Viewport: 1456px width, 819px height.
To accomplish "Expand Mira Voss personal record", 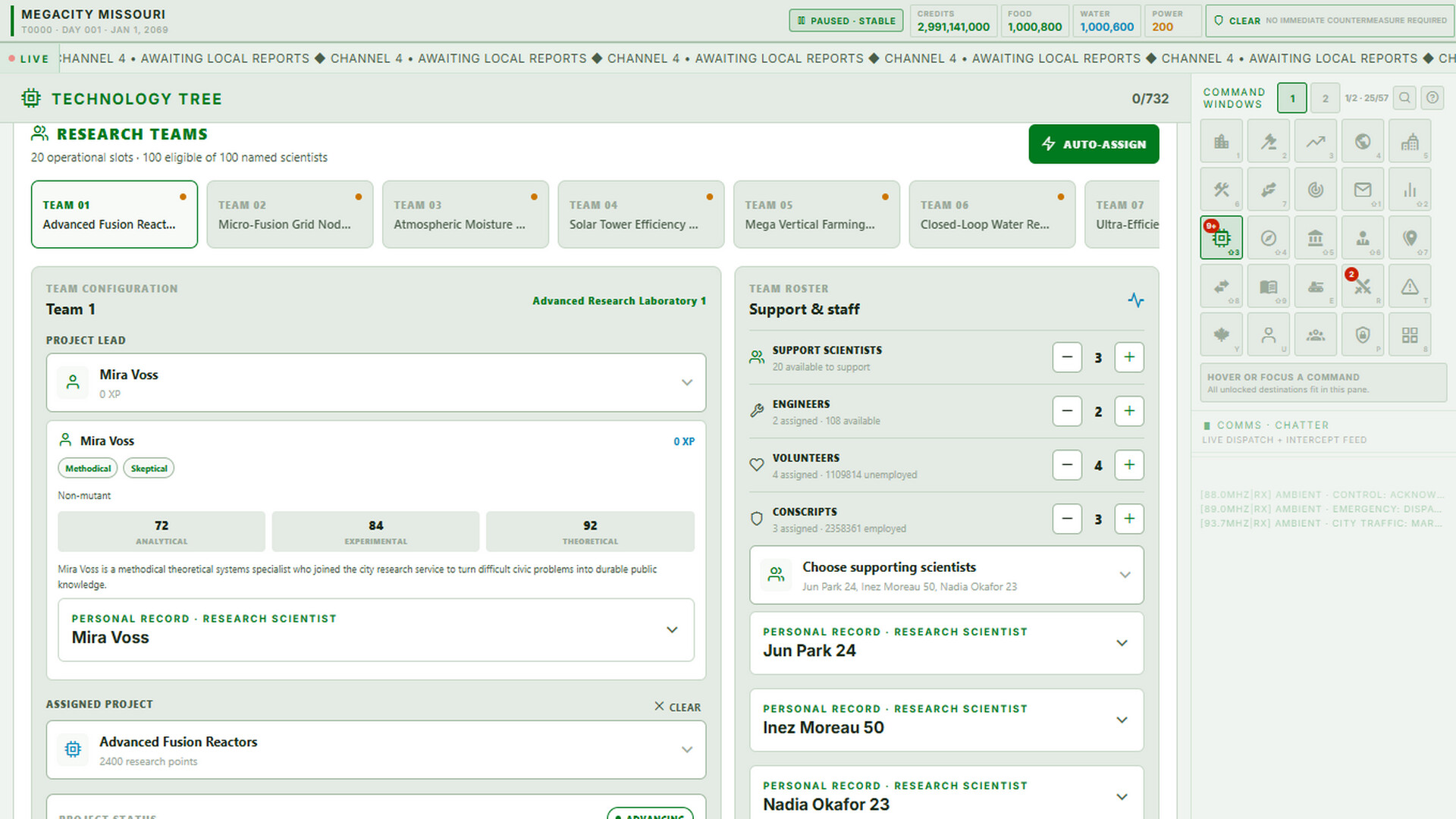I will pyautogui.click(x=376, y=629).
